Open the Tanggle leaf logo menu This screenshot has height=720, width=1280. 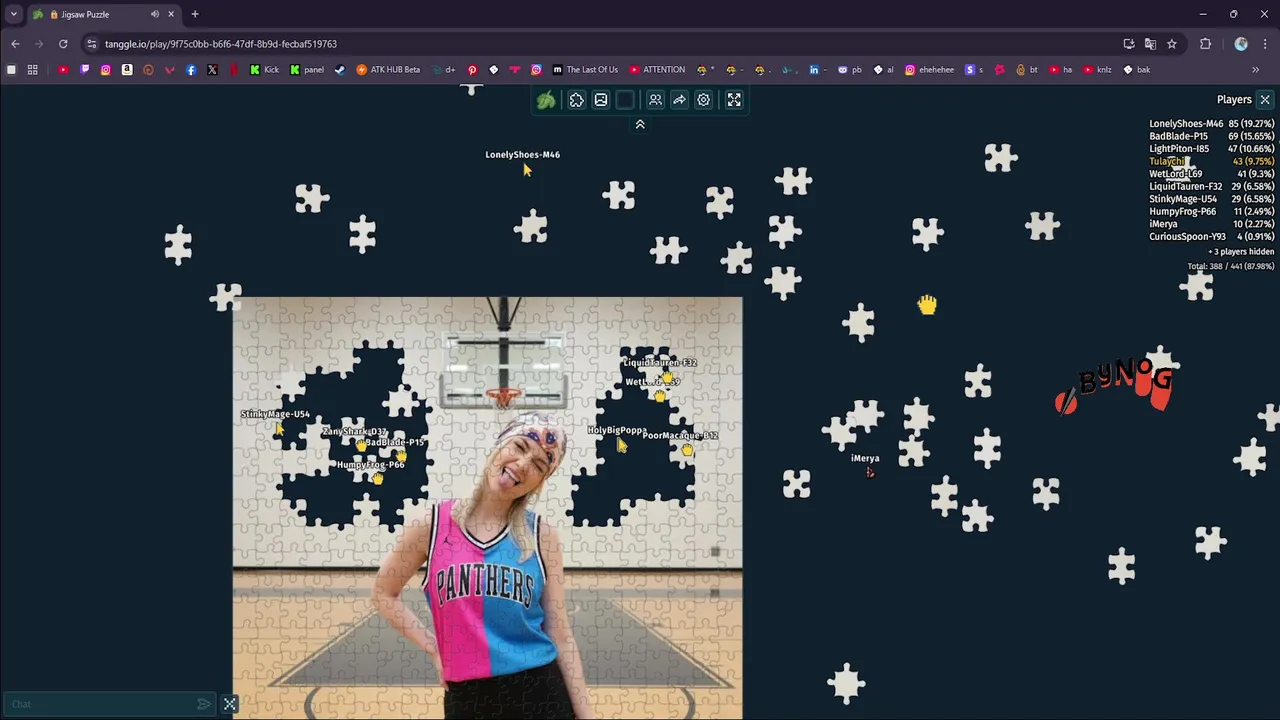(x=546, y=100)
